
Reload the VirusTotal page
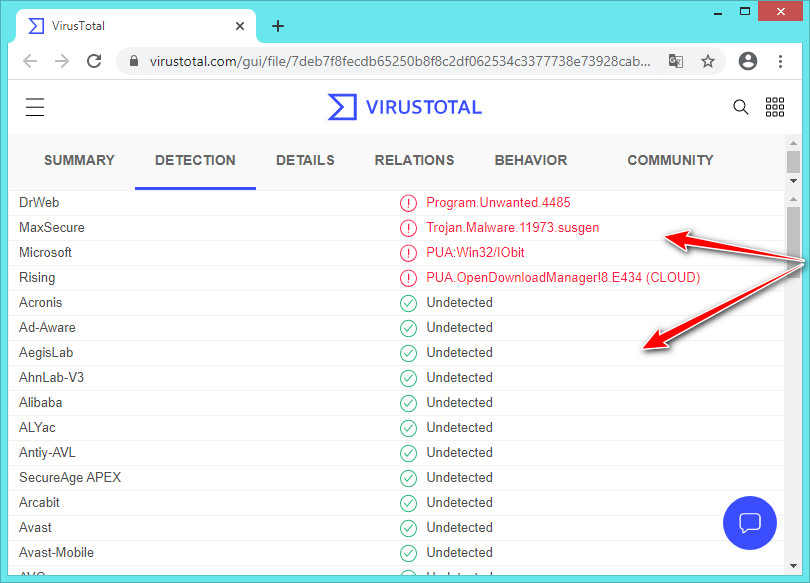click(x=94, y=61)
